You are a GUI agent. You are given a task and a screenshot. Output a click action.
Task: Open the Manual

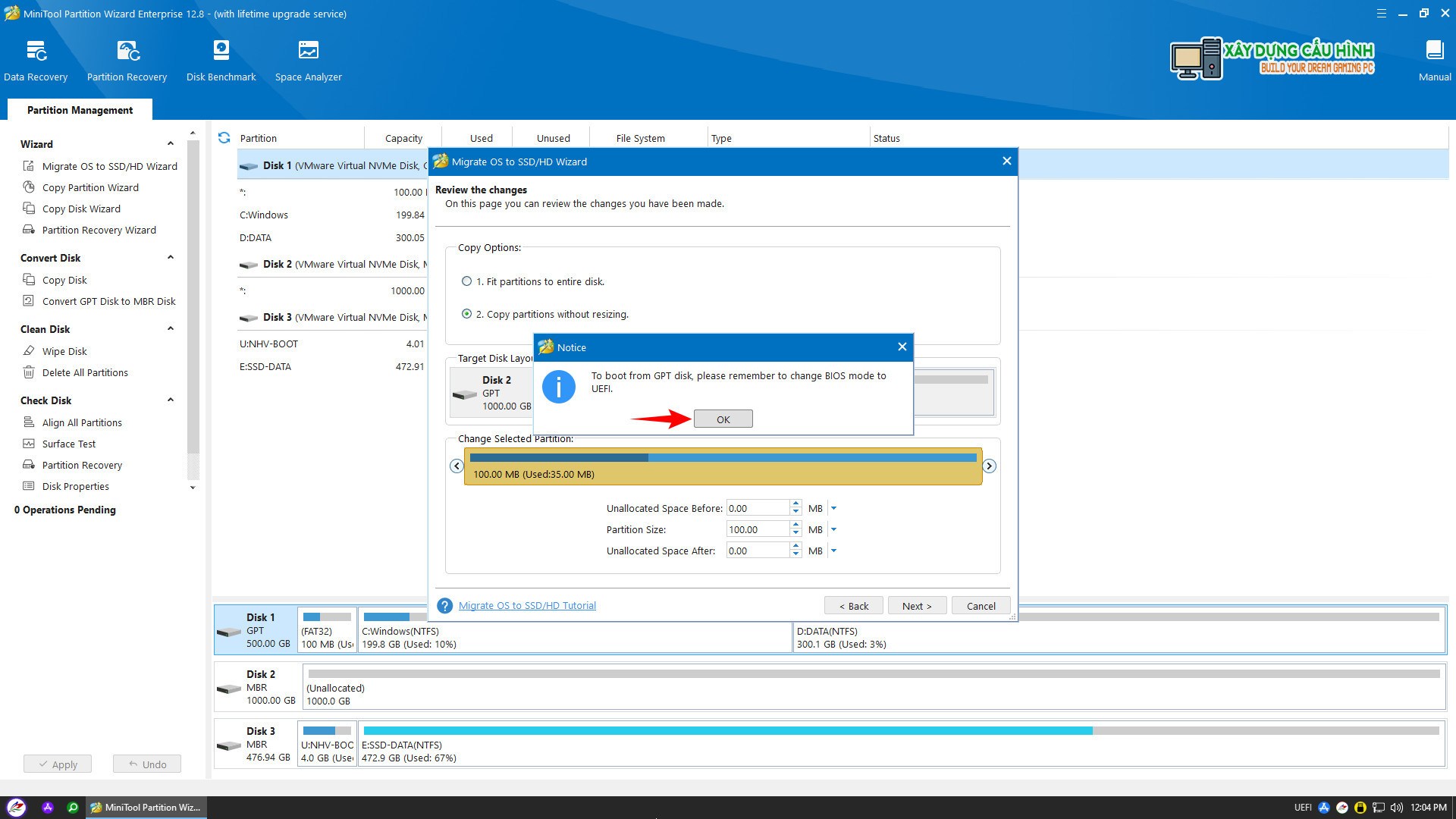pyautogui.click(x=1434, y=61)
